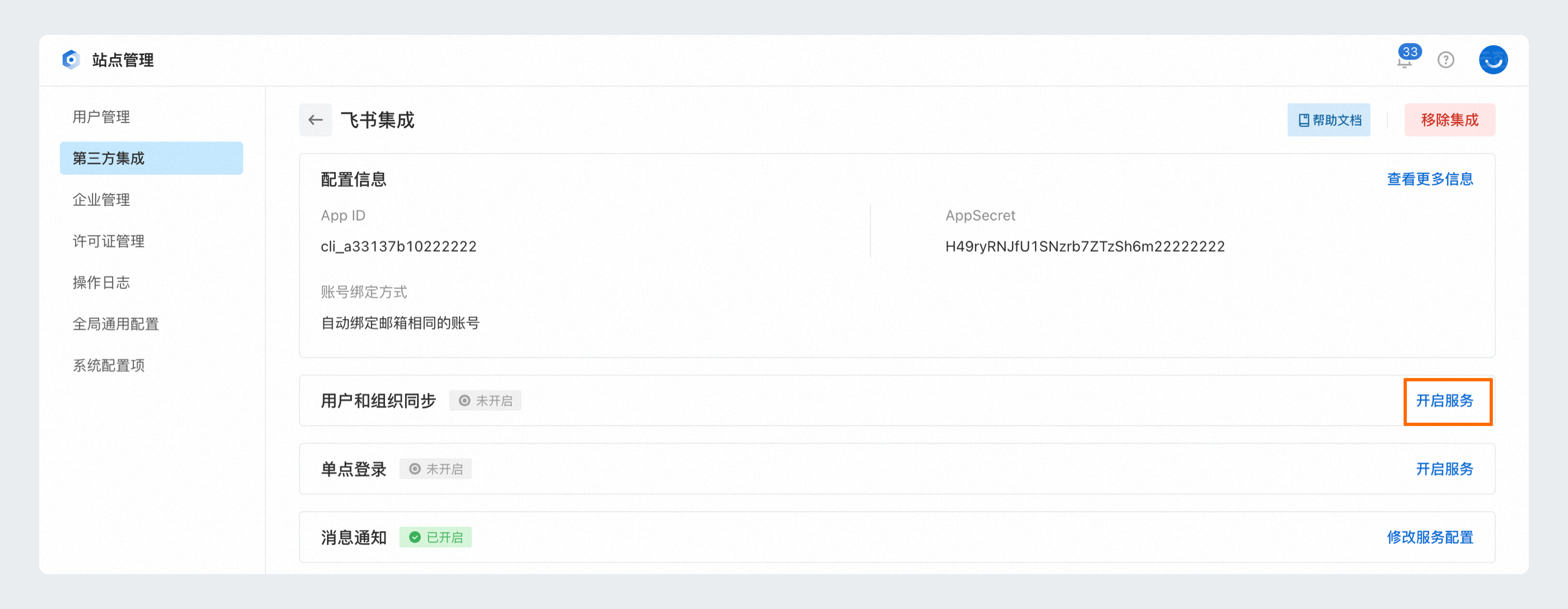Click the App ID label
This screenshot has width=1568, height=609.
342,215
